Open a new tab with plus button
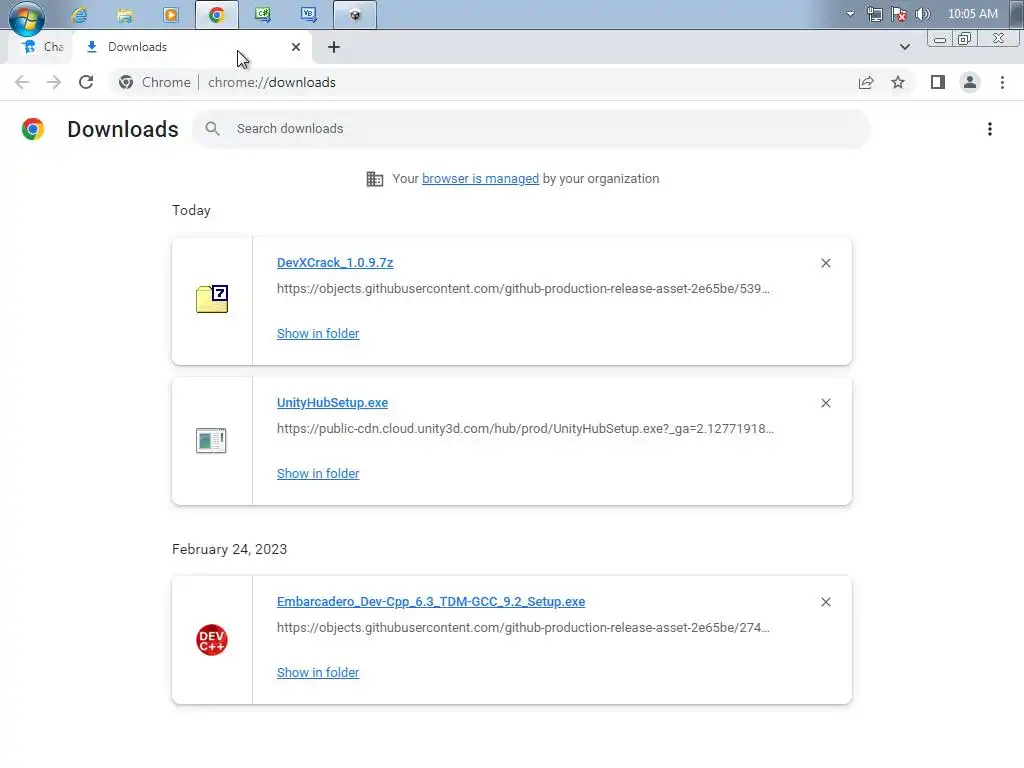This screenshot has height=768, width=1024. pos(334,47)
